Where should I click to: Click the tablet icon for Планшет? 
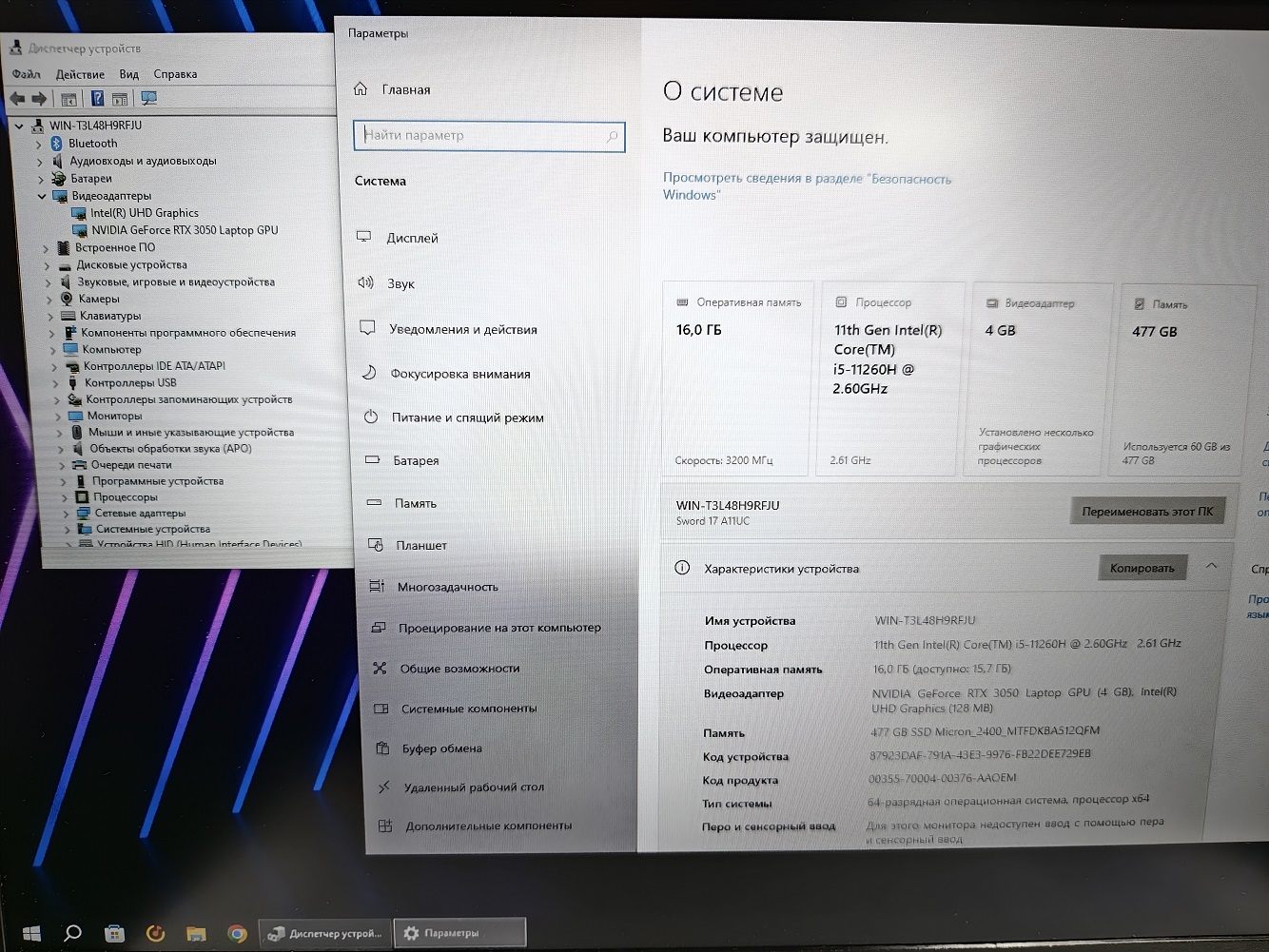[x=375, y=545]
